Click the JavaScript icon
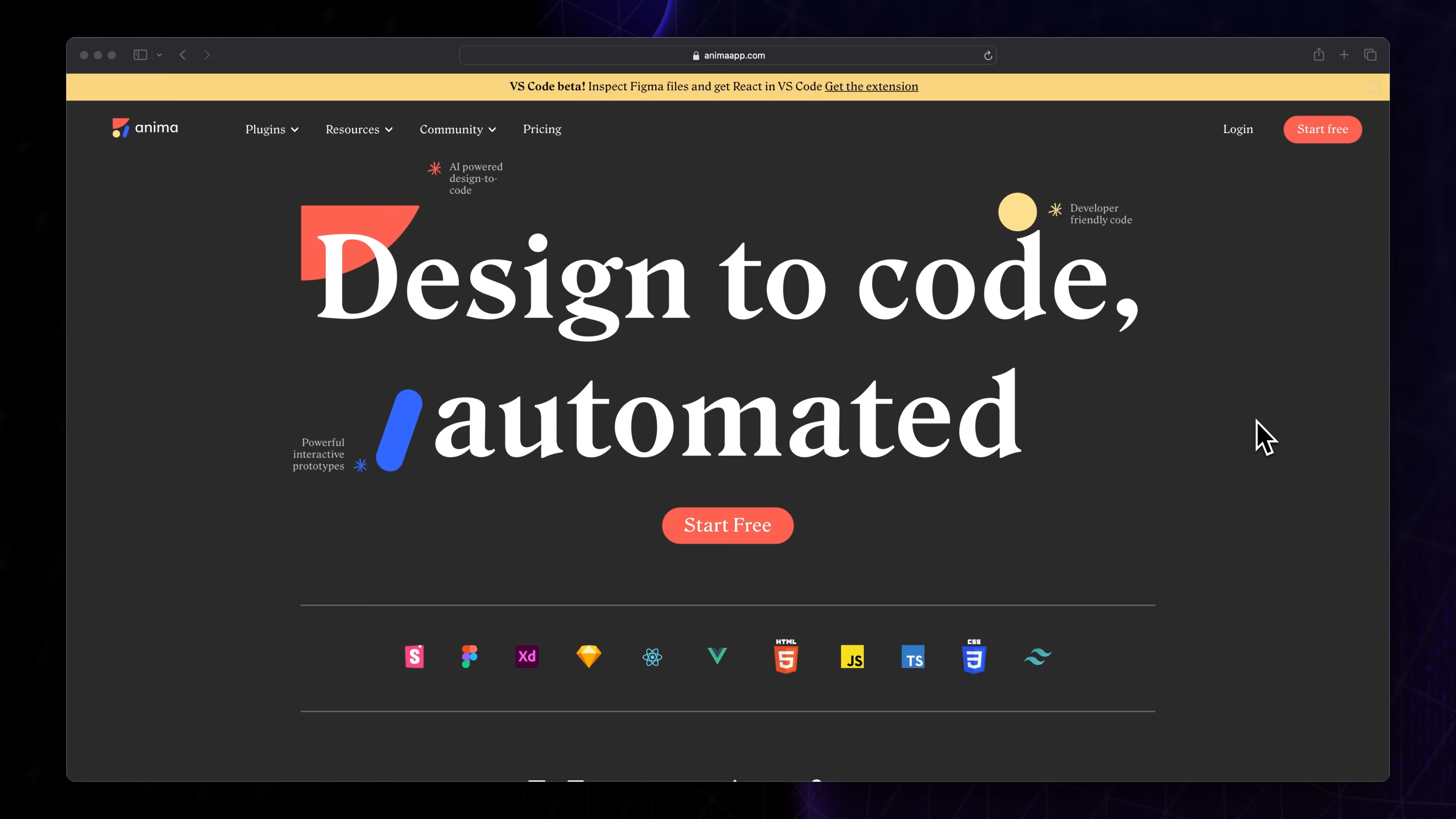This screenshot has width=1456, height=819. [x=853, y=656]
